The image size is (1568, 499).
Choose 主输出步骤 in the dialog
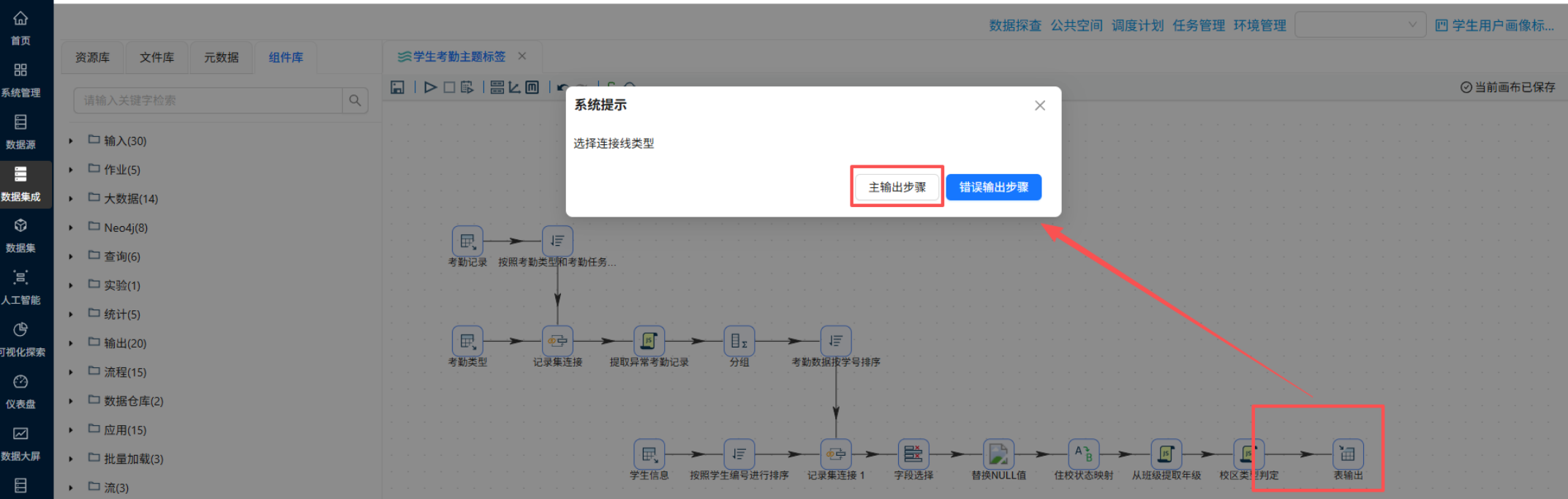click(897, 187)
